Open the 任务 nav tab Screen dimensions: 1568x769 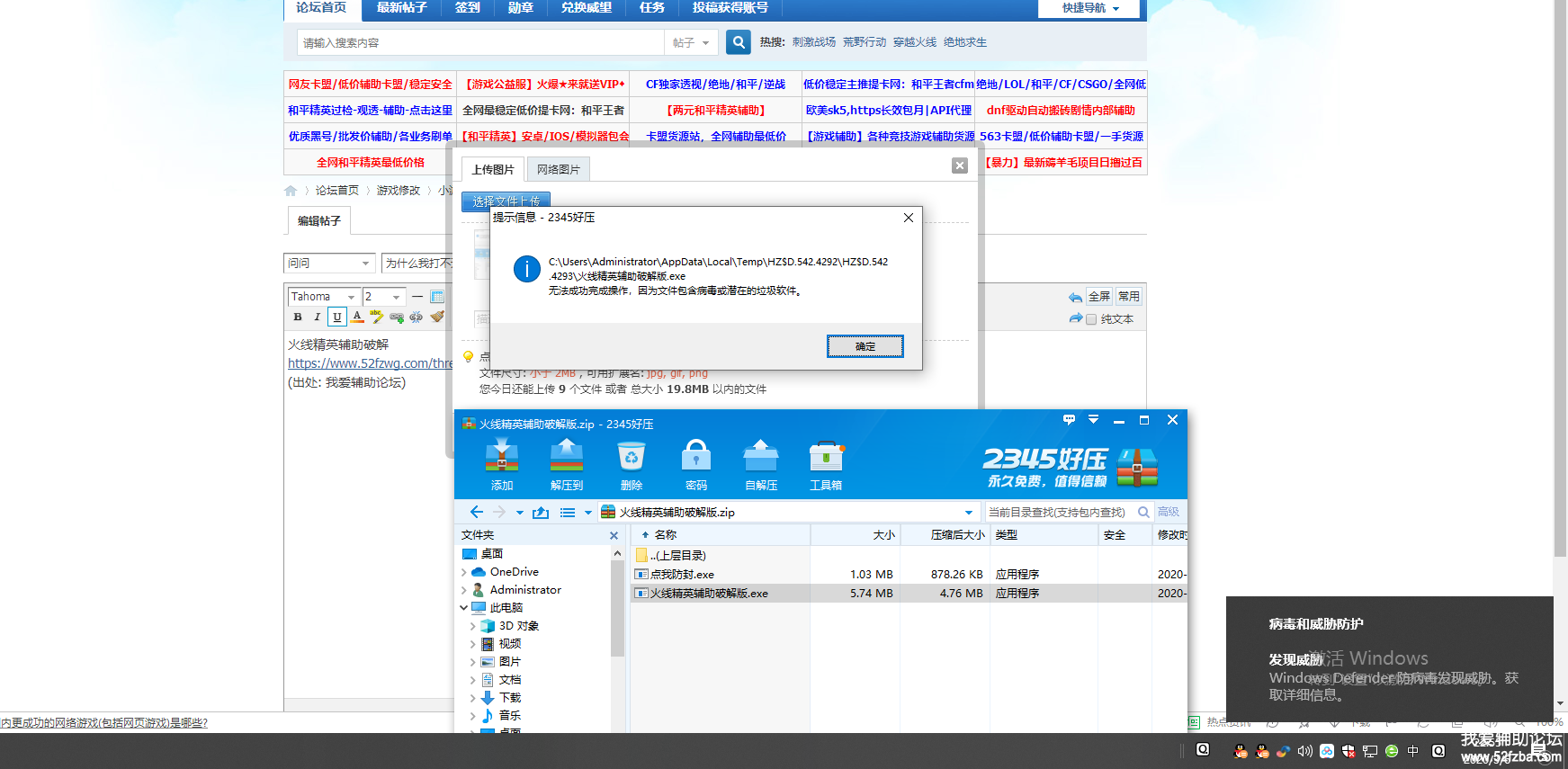pyautogui.click(x=652, y=8)
